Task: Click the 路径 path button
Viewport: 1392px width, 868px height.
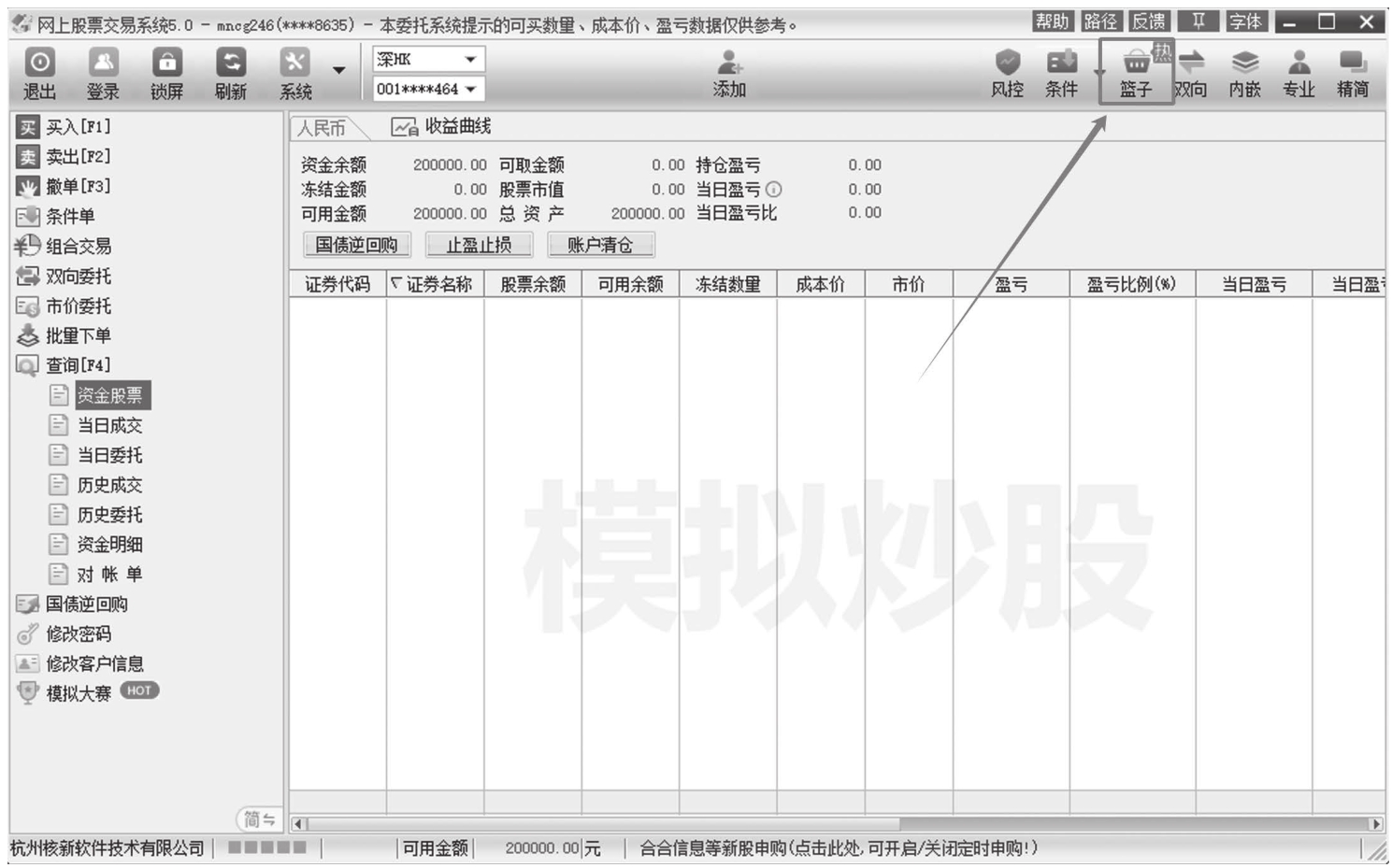Action: (1100, 21)
